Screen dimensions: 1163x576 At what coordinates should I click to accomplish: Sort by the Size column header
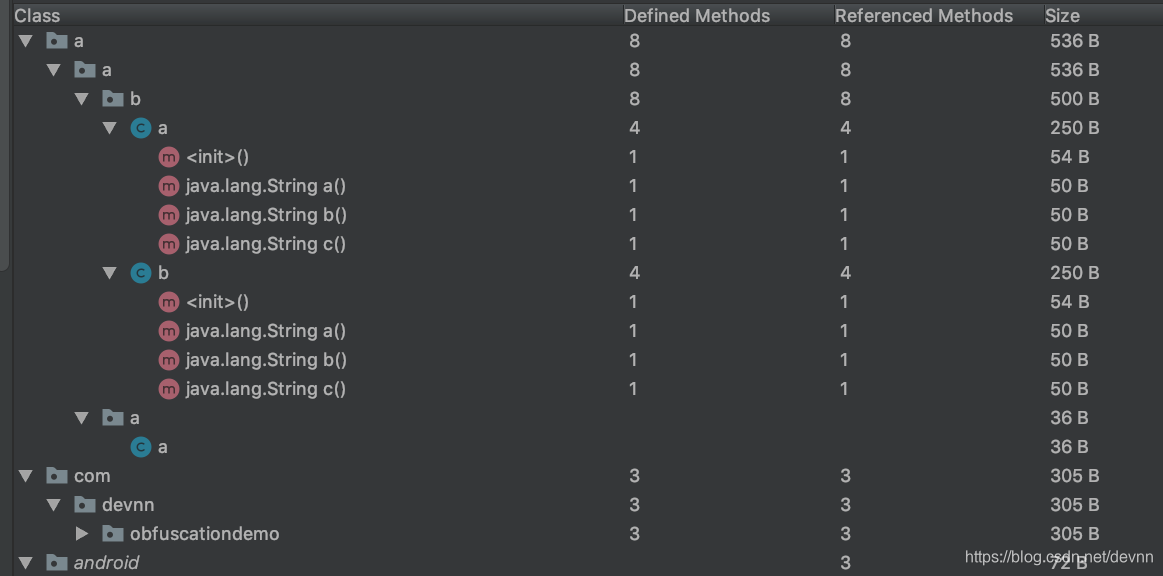[1062, 16]
